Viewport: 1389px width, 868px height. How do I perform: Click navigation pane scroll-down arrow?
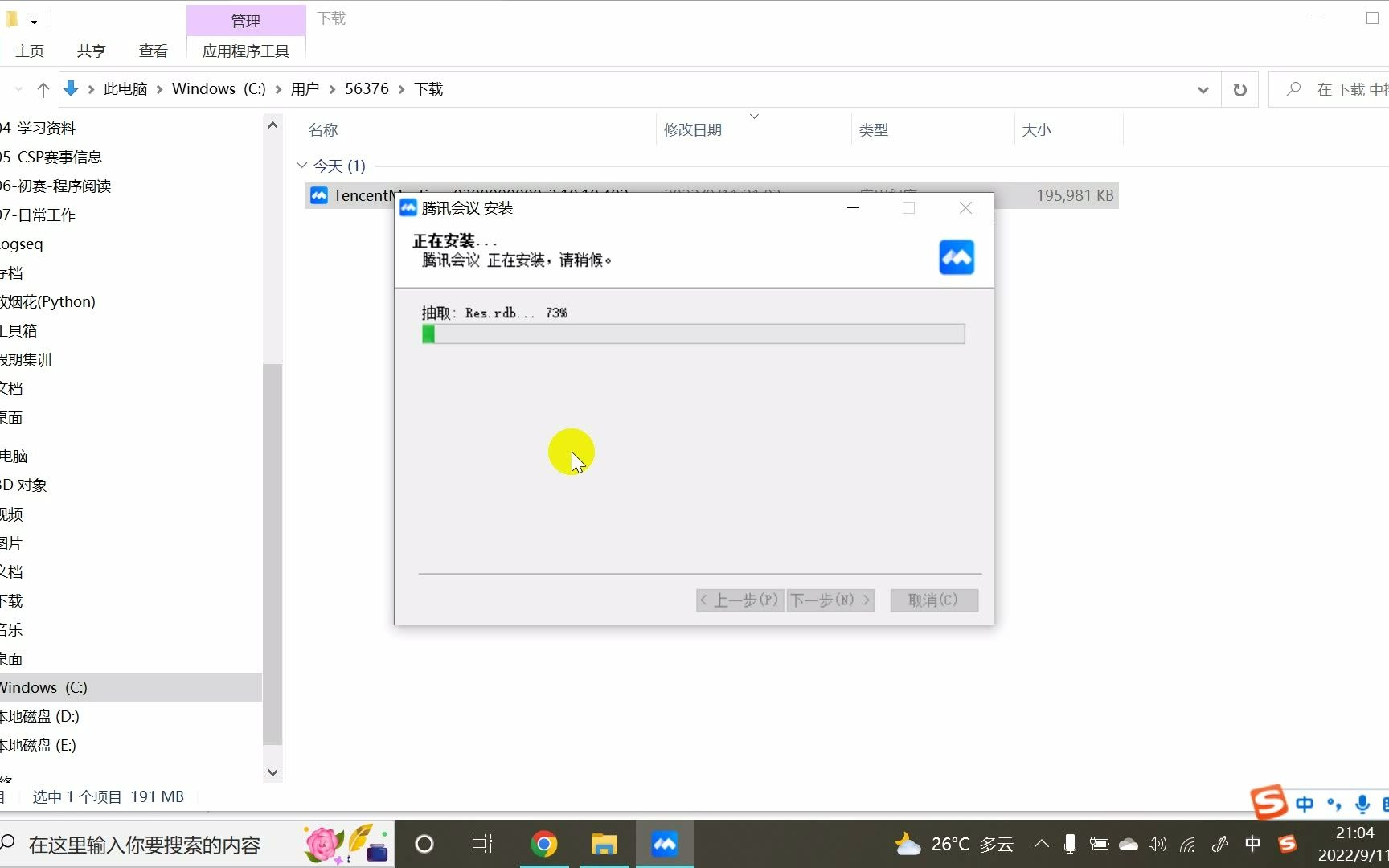tap(272, 772)
